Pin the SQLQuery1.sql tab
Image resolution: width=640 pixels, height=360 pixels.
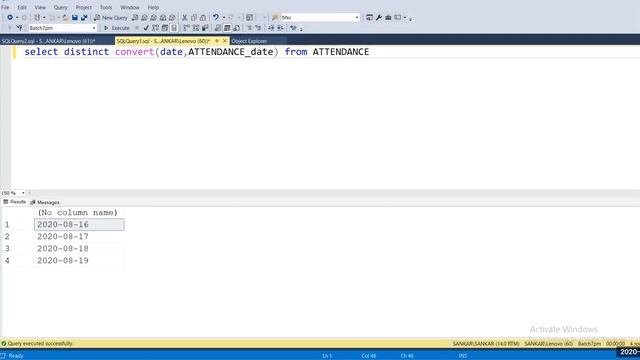coord(217,41)
